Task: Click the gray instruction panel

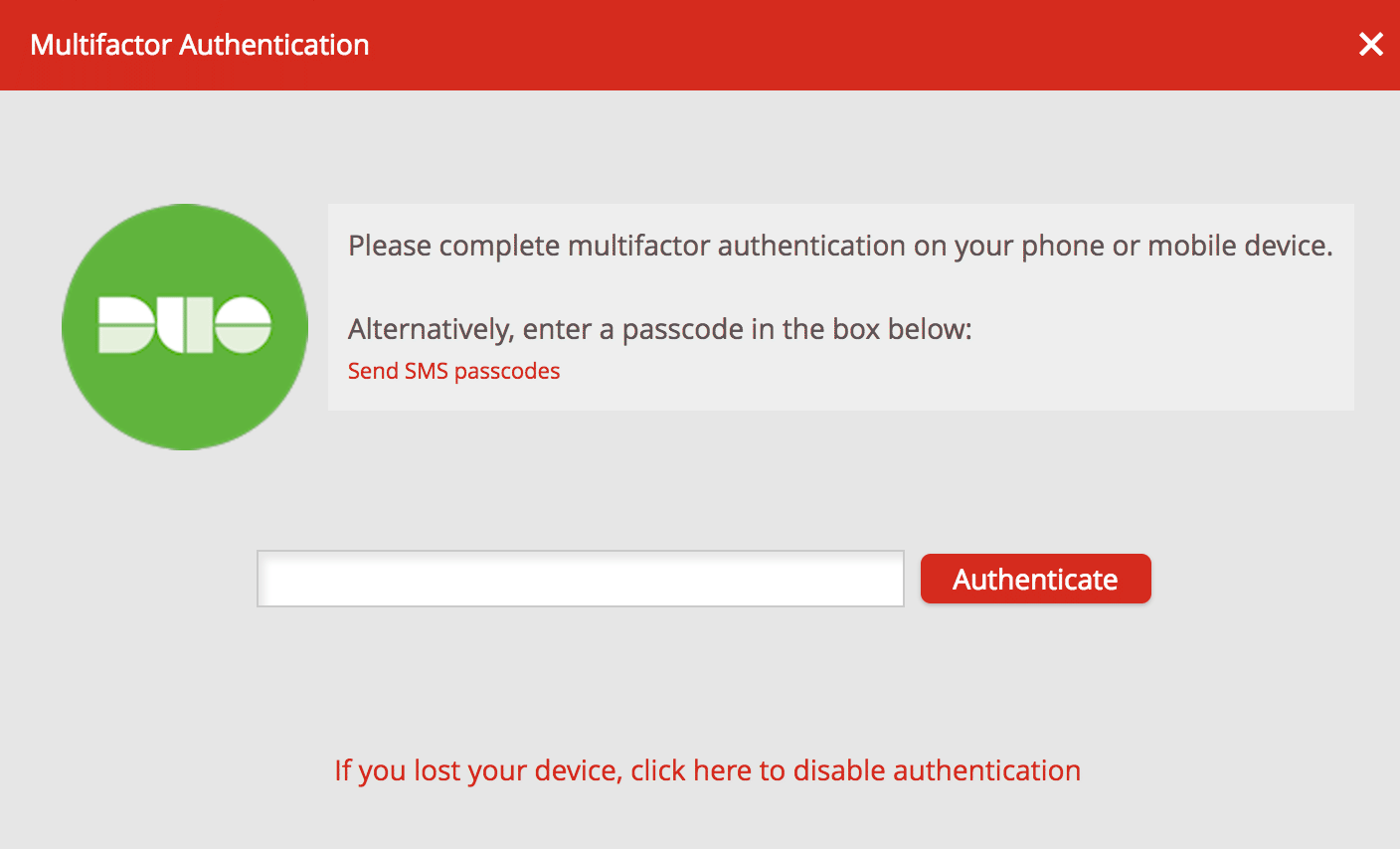Action: tap(840, 306)
